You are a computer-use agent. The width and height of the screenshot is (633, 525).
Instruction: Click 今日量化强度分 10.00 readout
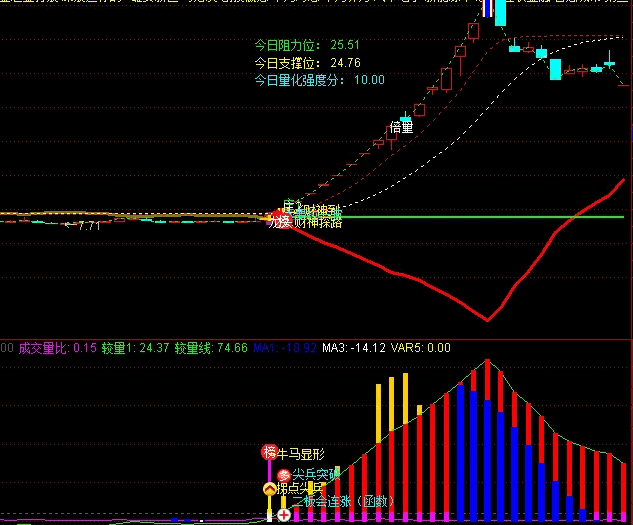click(319, 80)
